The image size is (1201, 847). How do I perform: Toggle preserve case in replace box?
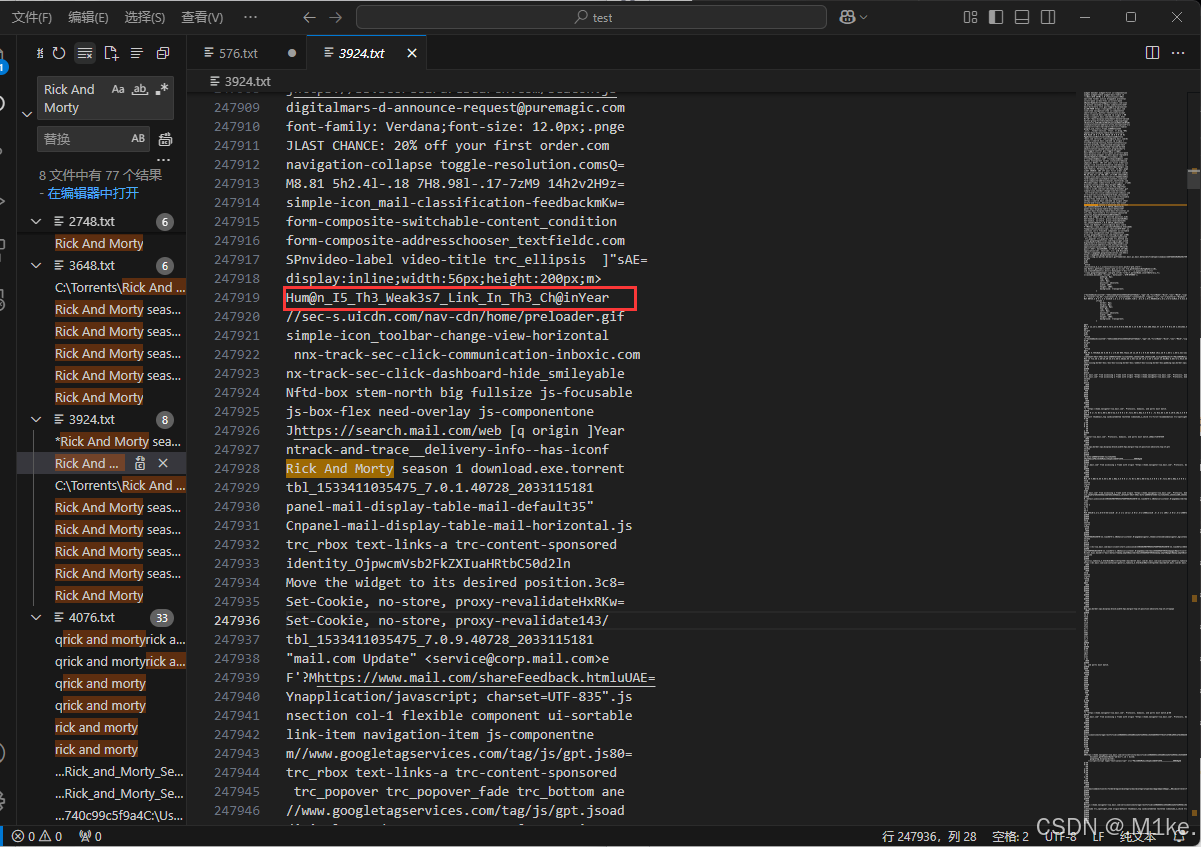pyautogui.click(x=138, y=139)
